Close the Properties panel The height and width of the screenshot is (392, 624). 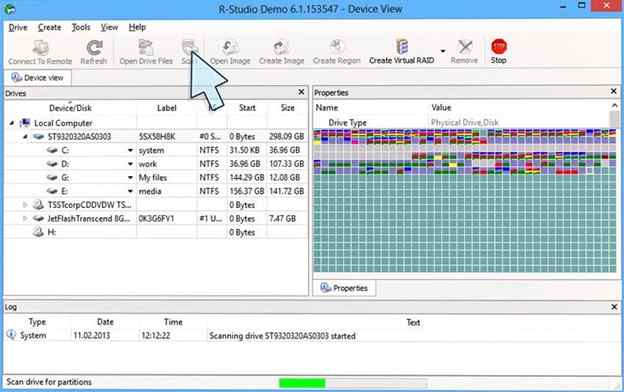pyautogui.click(x=614, y=92)
